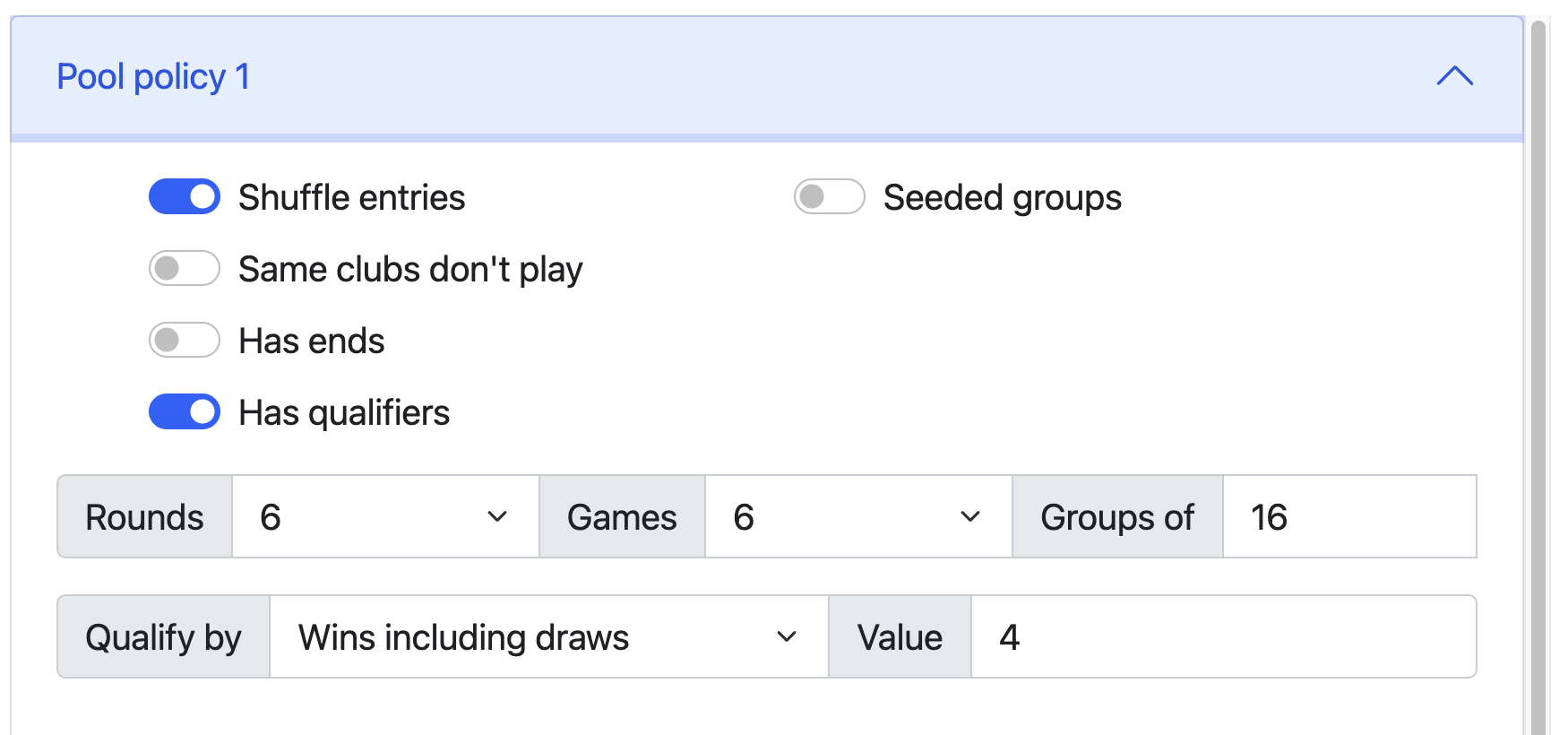Open the Games dropdown

(x=857, y=517)
